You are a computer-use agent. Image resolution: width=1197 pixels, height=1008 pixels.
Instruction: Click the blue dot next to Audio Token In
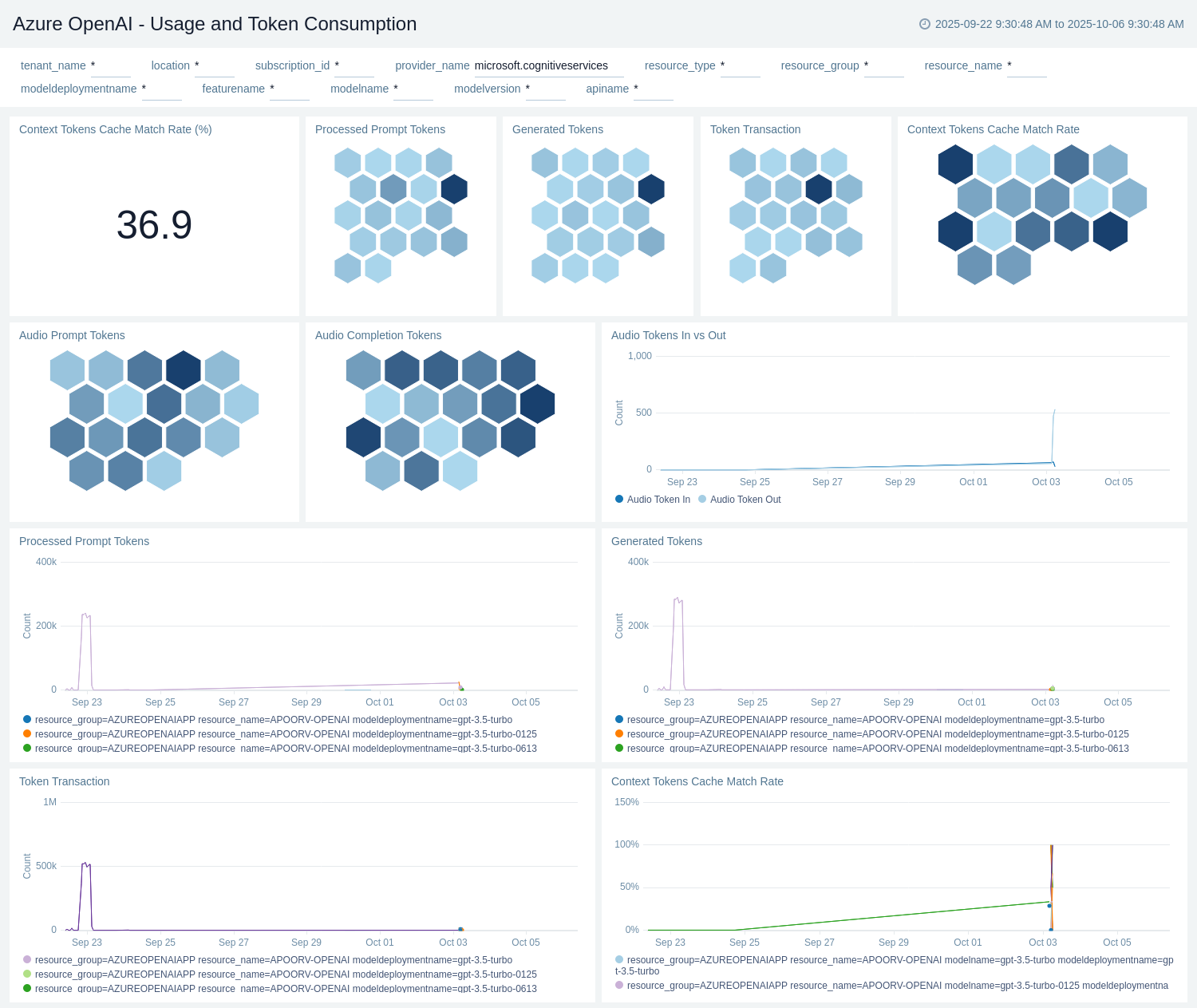tap(619, 499)
